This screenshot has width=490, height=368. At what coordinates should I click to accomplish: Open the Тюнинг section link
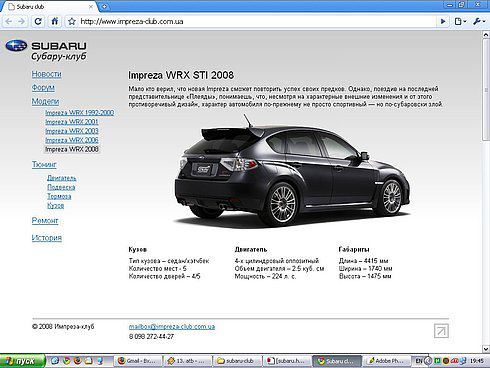[x=44, y=164]
